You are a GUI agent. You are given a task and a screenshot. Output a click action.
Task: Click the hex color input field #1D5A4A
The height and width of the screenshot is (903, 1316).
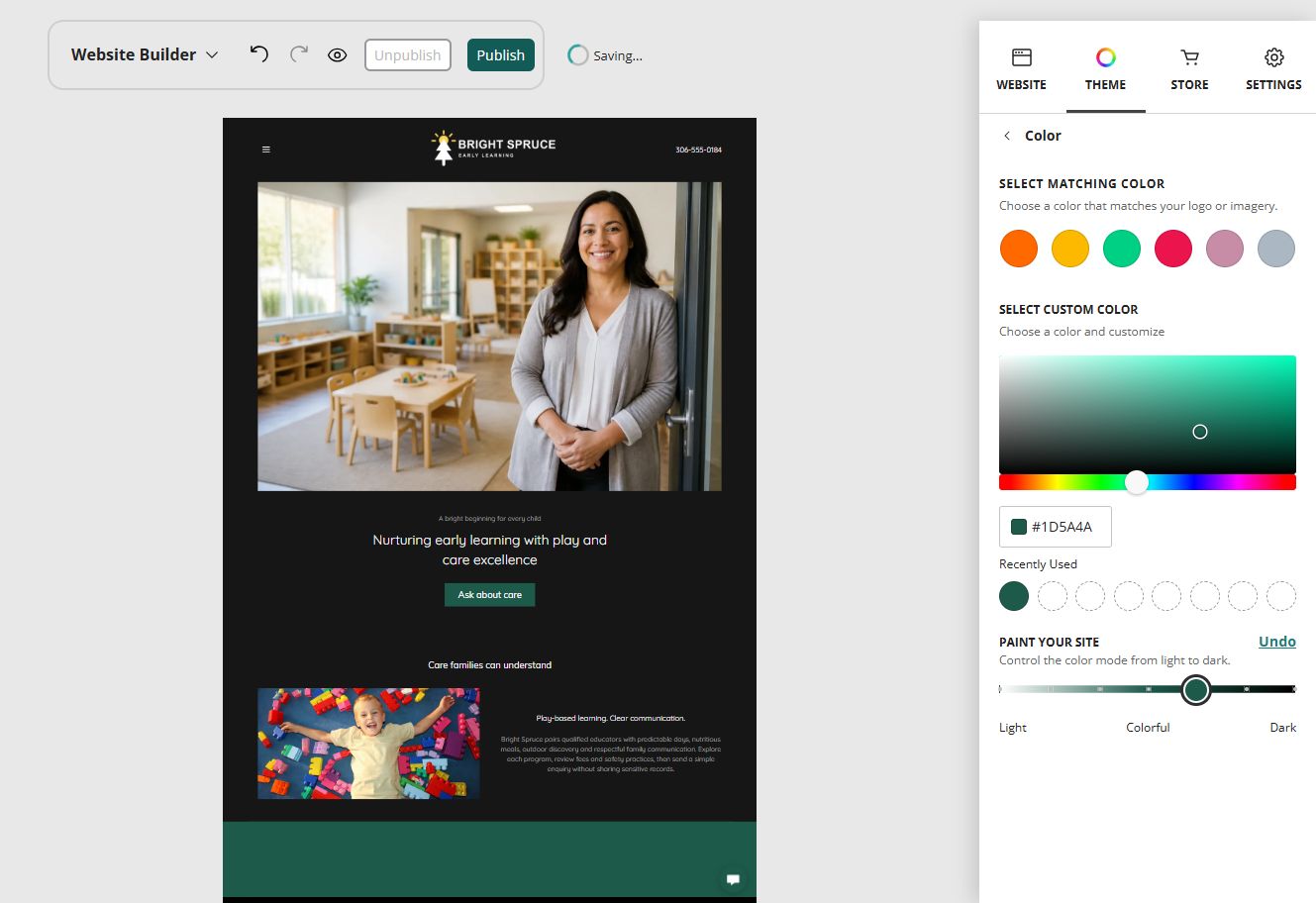[x=1056, y=527]
